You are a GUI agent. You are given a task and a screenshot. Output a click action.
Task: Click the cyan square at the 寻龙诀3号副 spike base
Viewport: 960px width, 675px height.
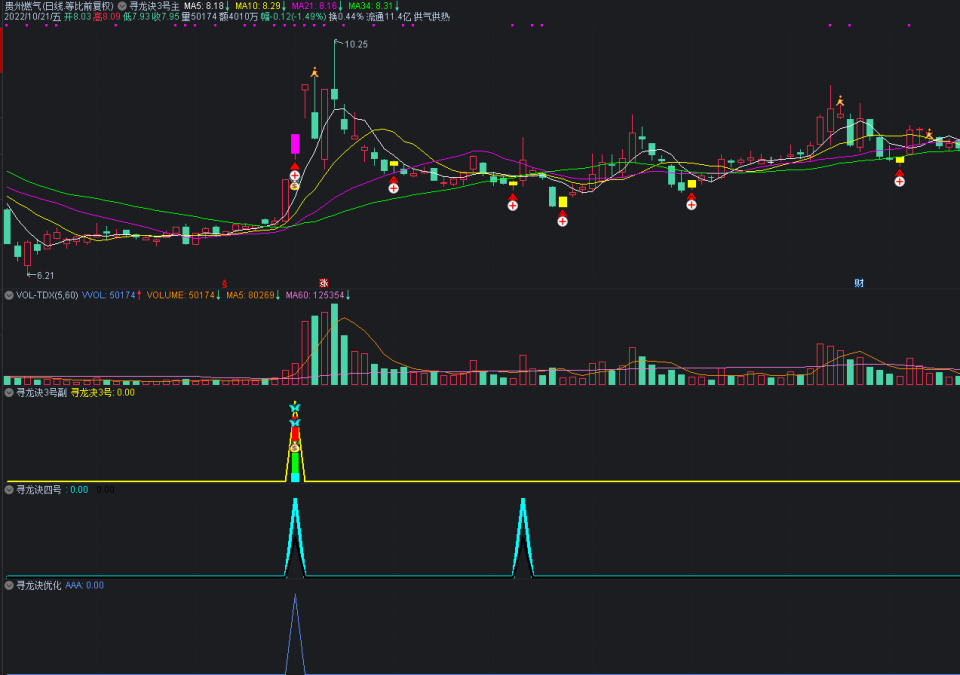(295, 477)
